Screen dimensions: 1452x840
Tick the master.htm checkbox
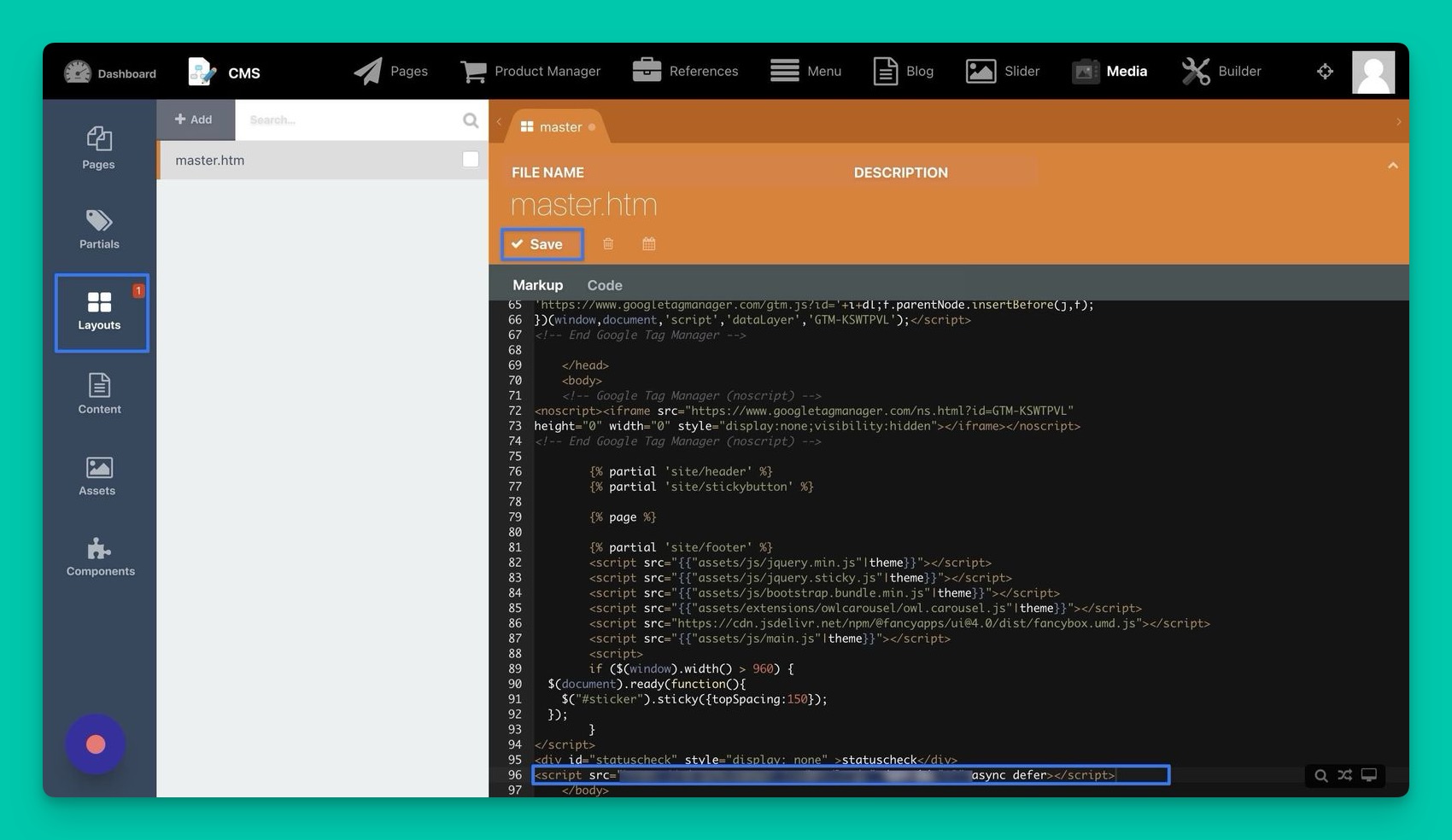[471, 160]
